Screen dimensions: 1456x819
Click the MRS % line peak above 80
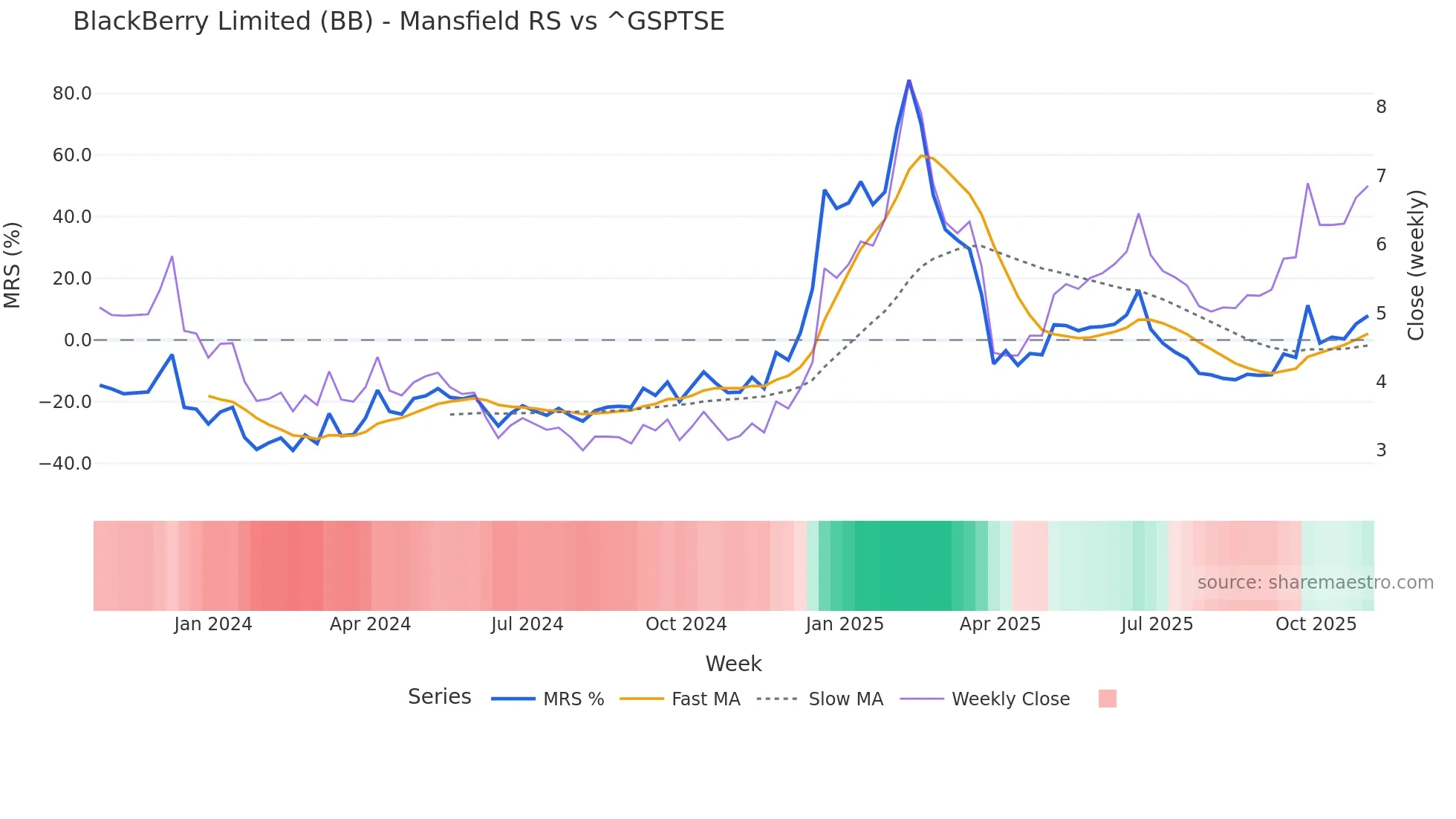909,81
